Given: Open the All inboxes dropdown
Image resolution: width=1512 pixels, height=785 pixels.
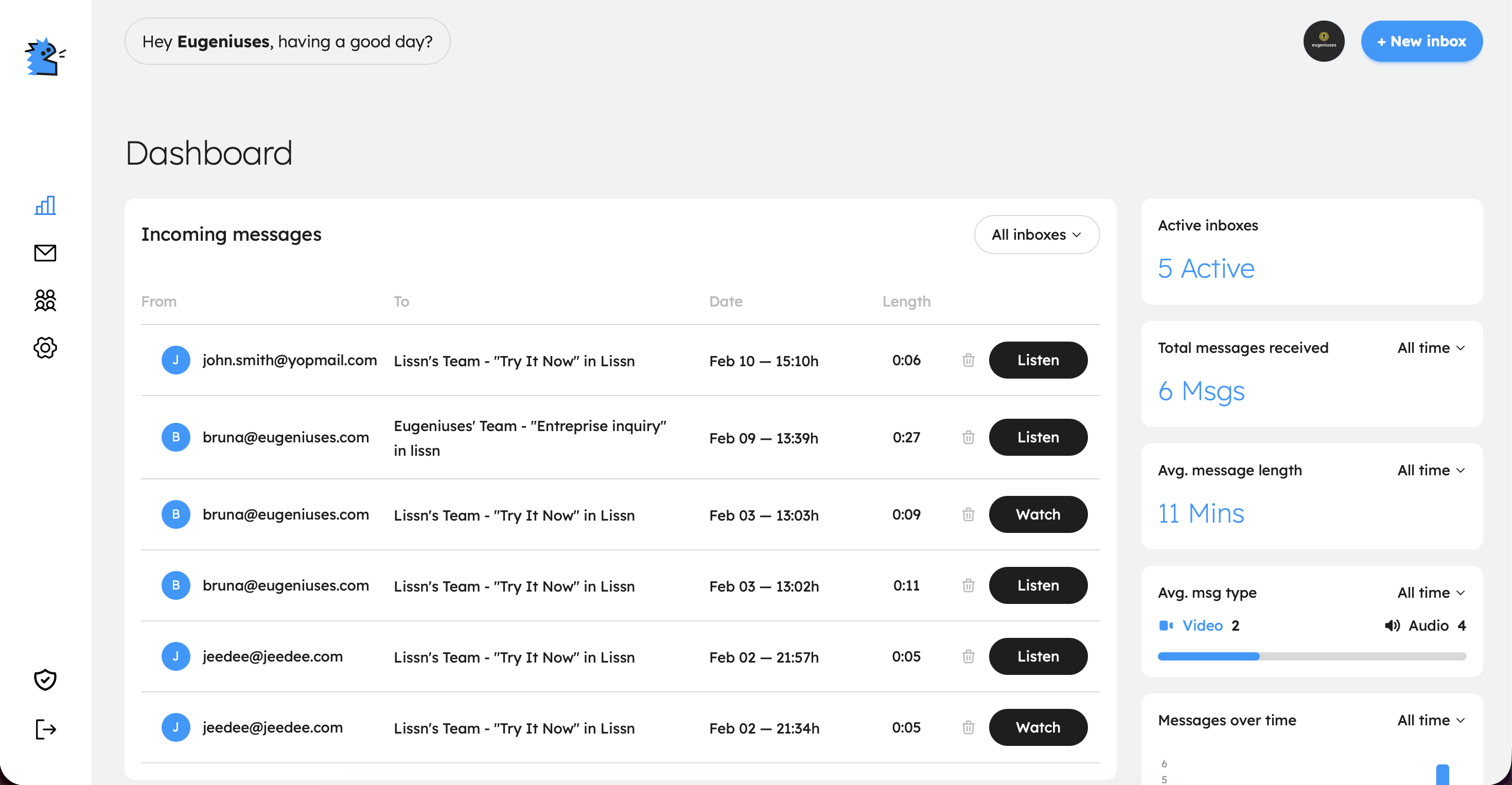Looking at the screenshot, I should (1036, 234).
